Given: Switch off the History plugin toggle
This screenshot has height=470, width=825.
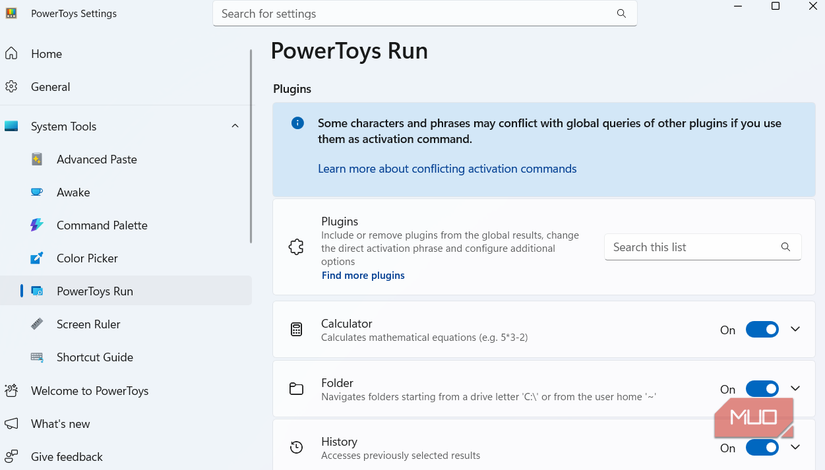Looking at the screenshot, I should [x=762, y=448].
